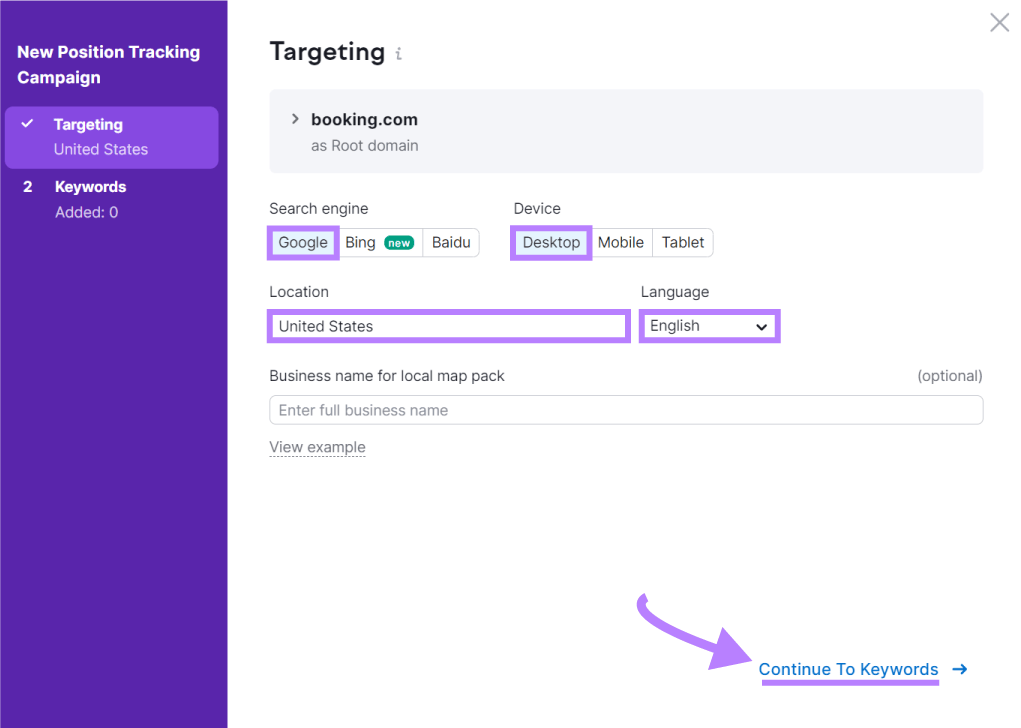Select the Google search engine option

tap(302, 242)
